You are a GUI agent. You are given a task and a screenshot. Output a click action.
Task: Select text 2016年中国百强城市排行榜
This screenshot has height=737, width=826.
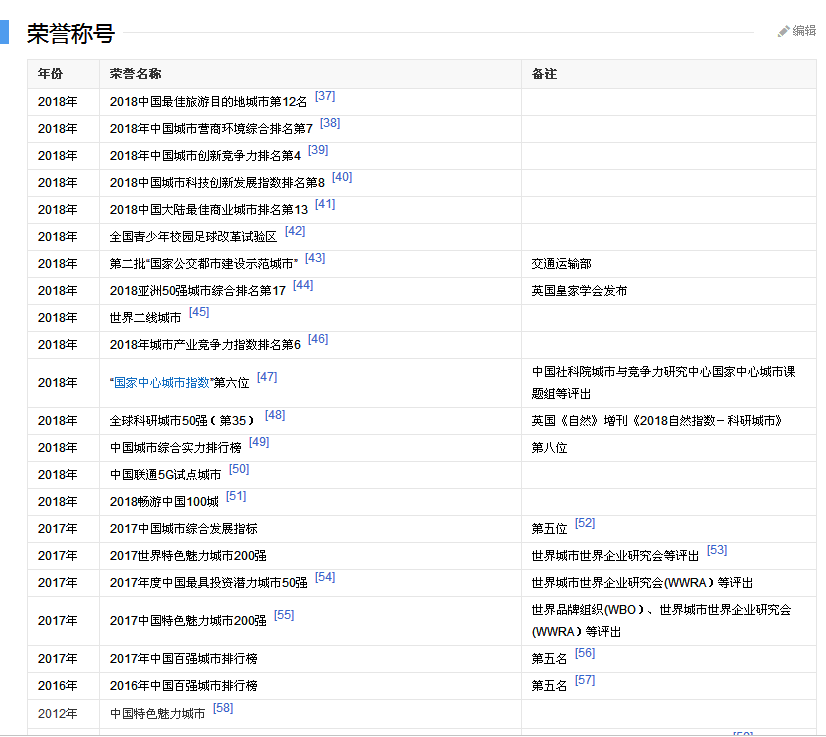pyautogui.click(x=183, y=686)
